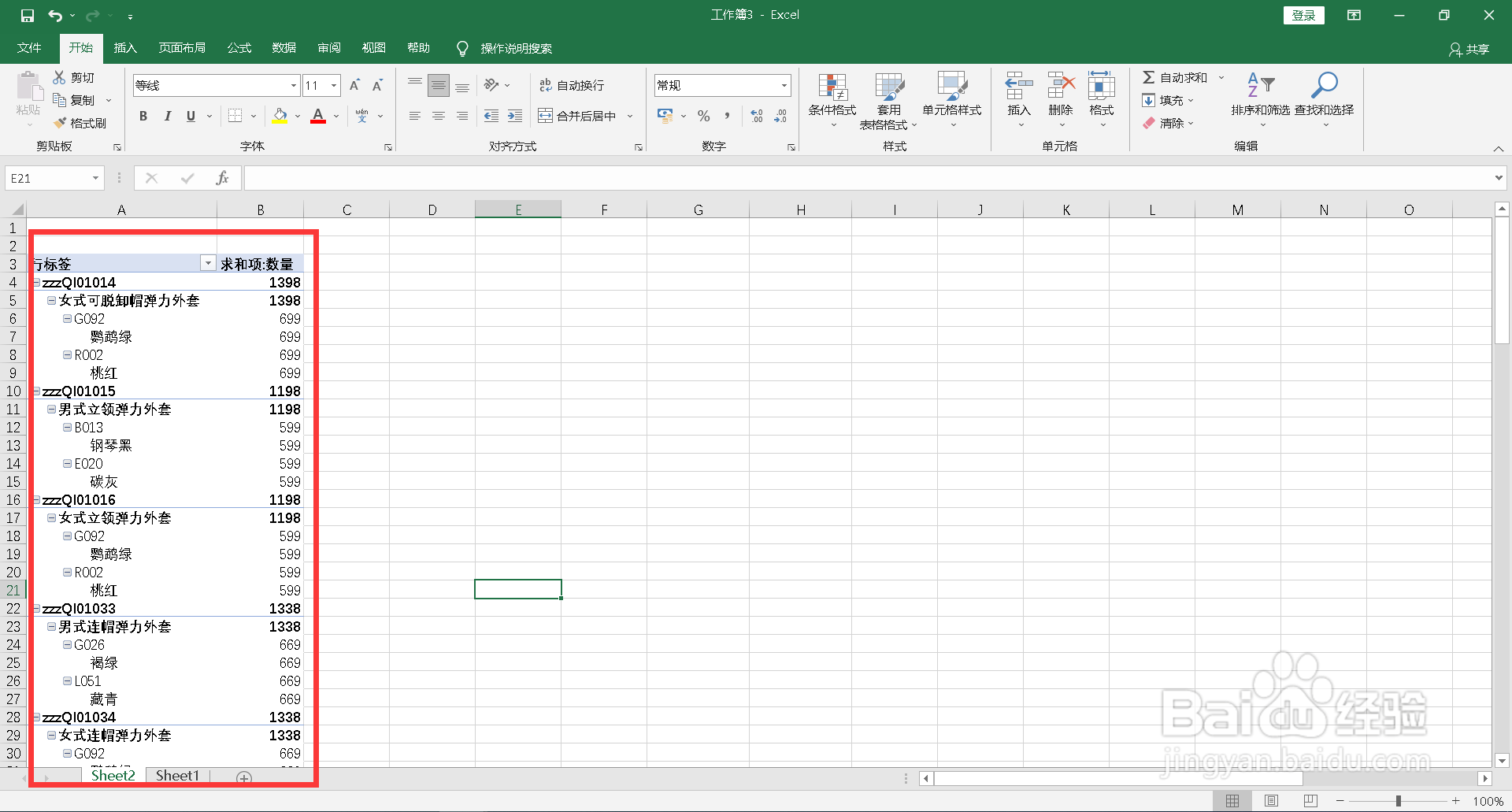Viewport: 1512px width, 812px height.
Task: Align text to the center
Action: [x=439, y=116]
